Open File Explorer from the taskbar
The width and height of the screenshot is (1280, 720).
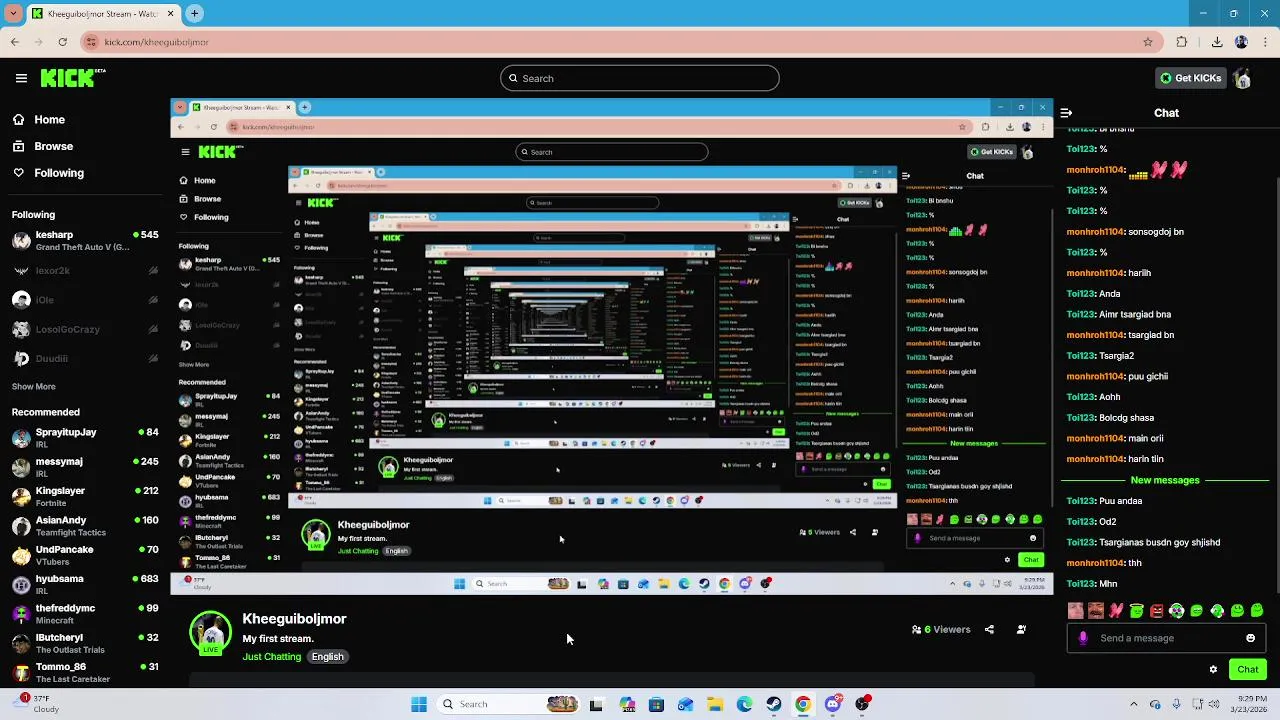[715, 704]
